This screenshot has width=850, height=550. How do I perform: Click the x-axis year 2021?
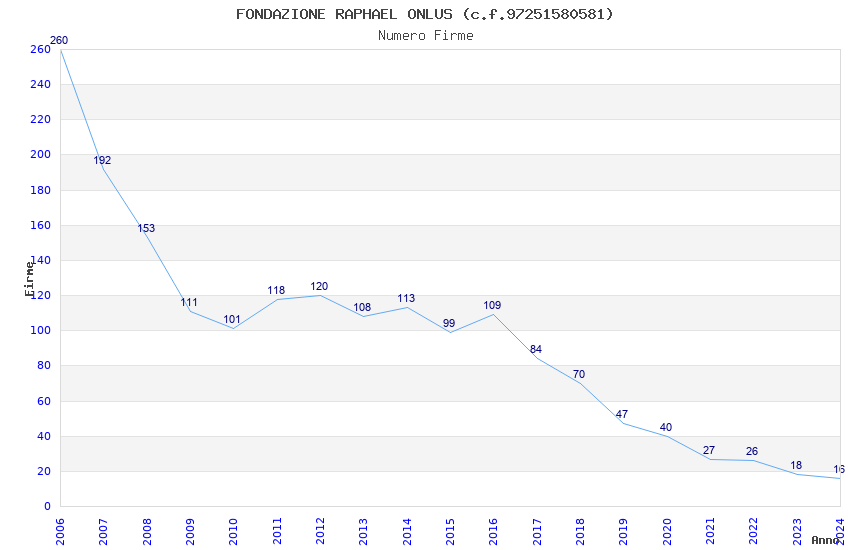[x=711, y=531]
